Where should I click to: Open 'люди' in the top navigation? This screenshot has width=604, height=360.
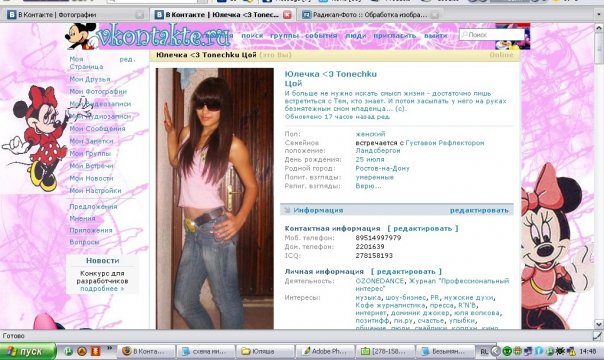click(356, 35)
